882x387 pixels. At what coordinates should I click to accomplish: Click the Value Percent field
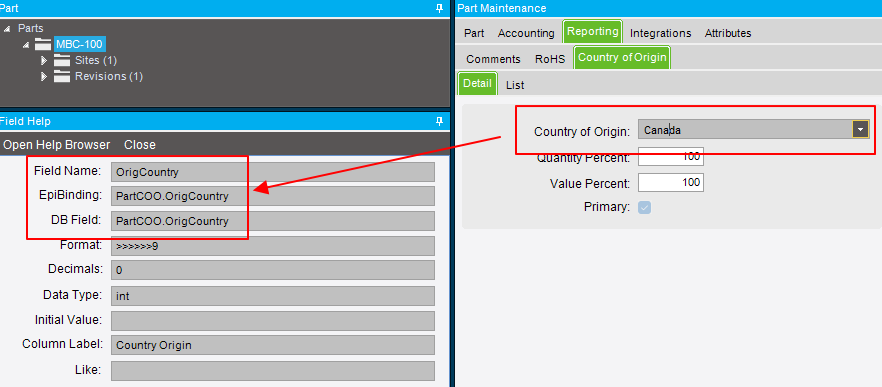[670, 182]
